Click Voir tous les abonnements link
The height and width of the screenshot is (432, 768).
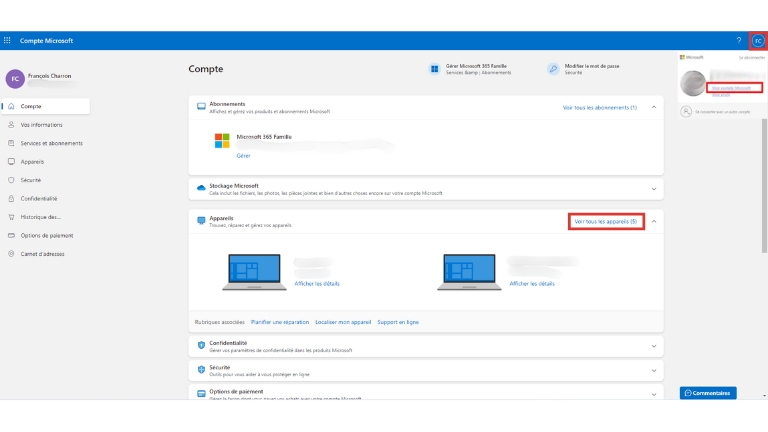(599, 107)
